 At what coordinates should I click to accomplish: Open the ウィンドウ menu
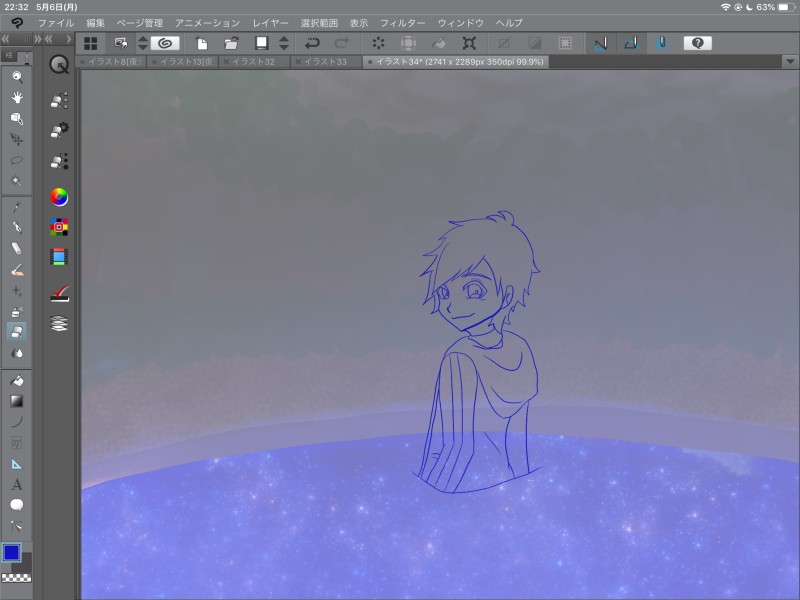coord(461,23)
